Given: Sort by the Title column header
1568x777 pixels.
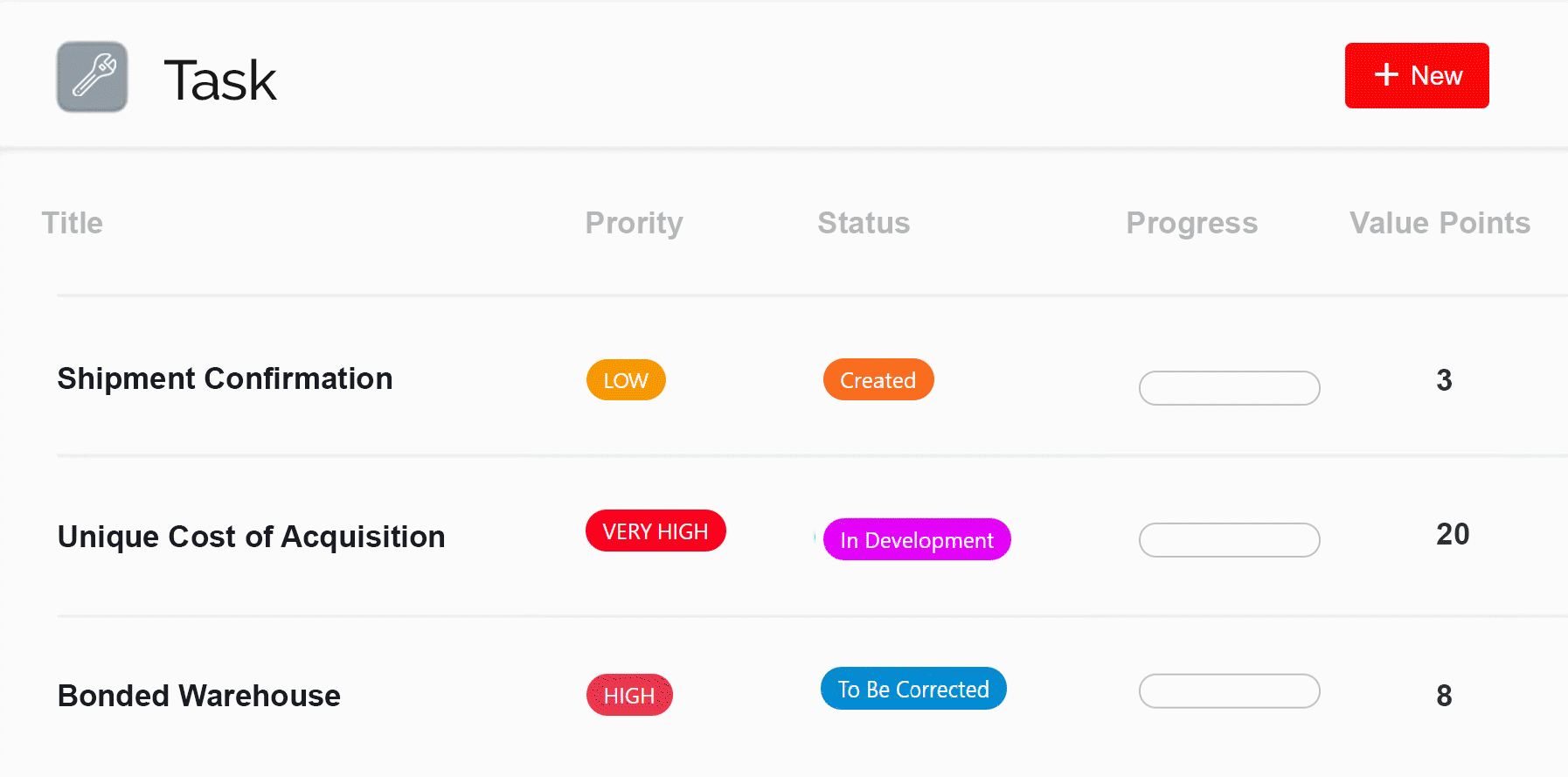Looking at the screenshot, I should point(73,223).
